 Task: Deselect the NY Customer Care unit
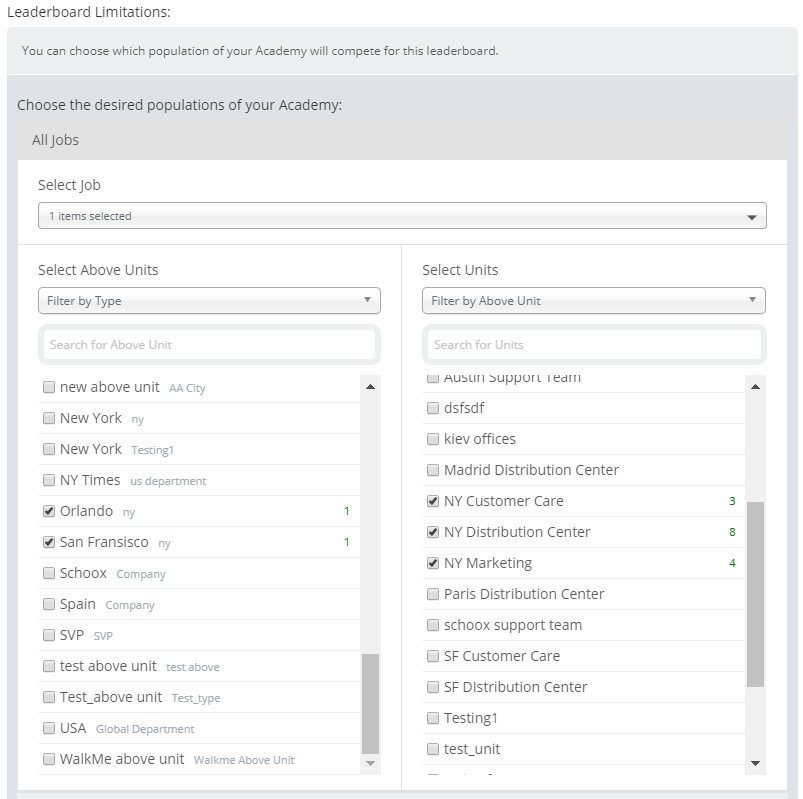tap(433, 501)
